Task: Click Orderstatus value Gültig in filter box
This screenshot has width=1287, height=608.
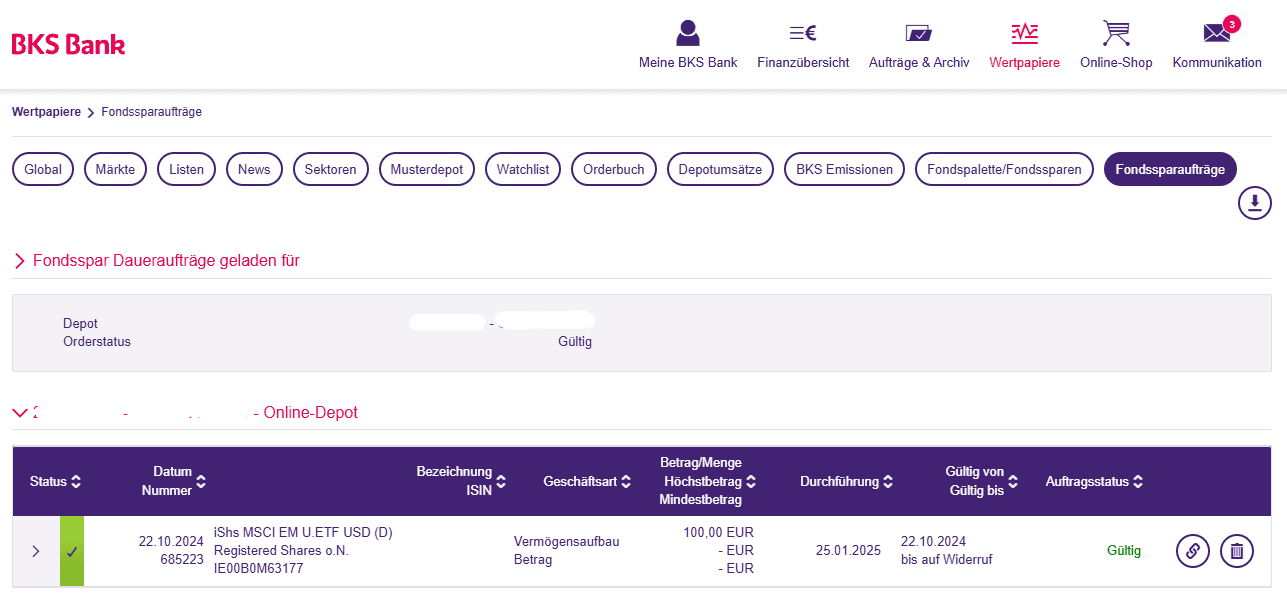Action: pyautogui.click(x=575, y=342)
